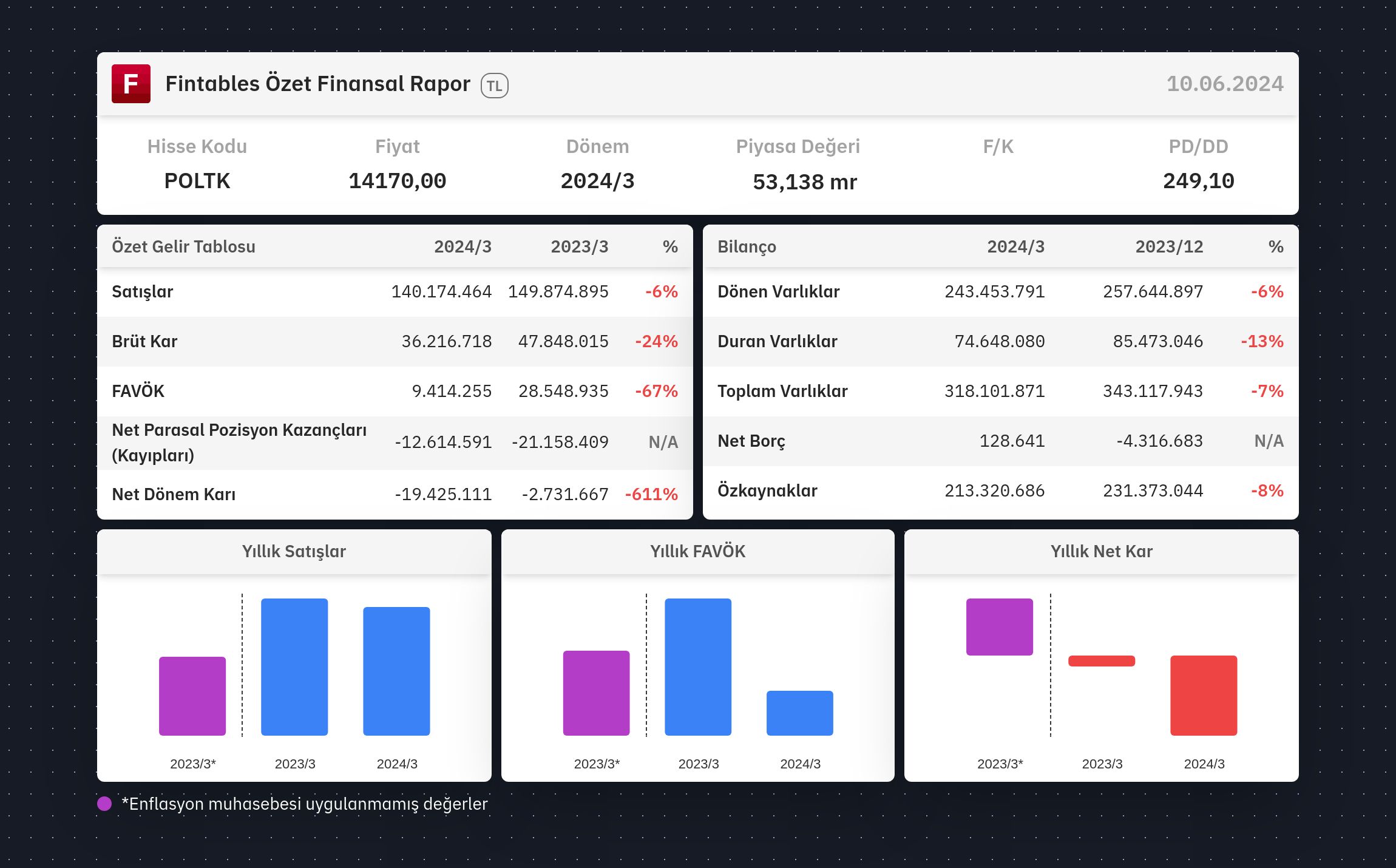Click the Özkaynaklar value 213.320.686
The image size is (1396, 868).
[x=994, y=490]
